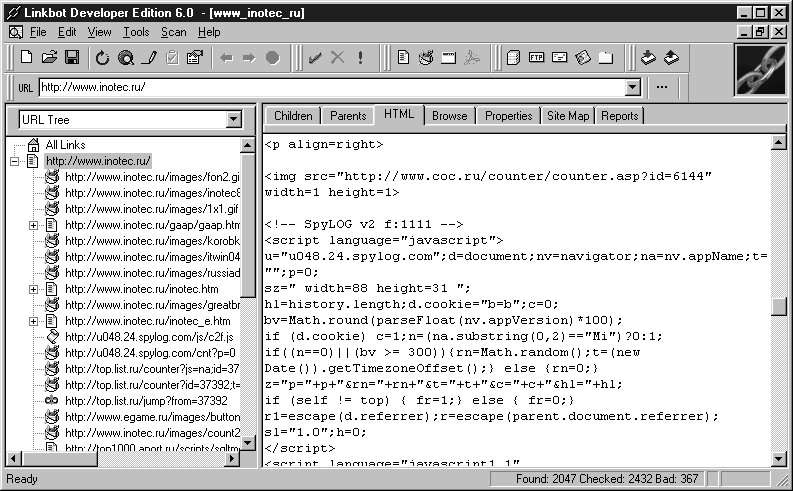
Task: Click the upload tray arrow-up icon
Action: coord(671,58)
